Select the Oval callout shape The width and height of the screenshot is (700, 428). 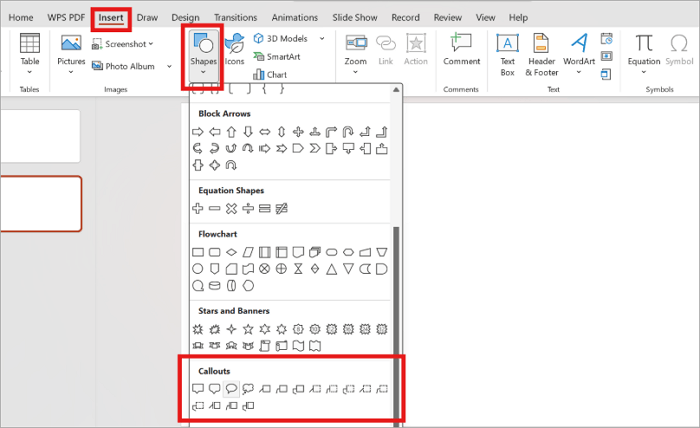click(231, 389)
